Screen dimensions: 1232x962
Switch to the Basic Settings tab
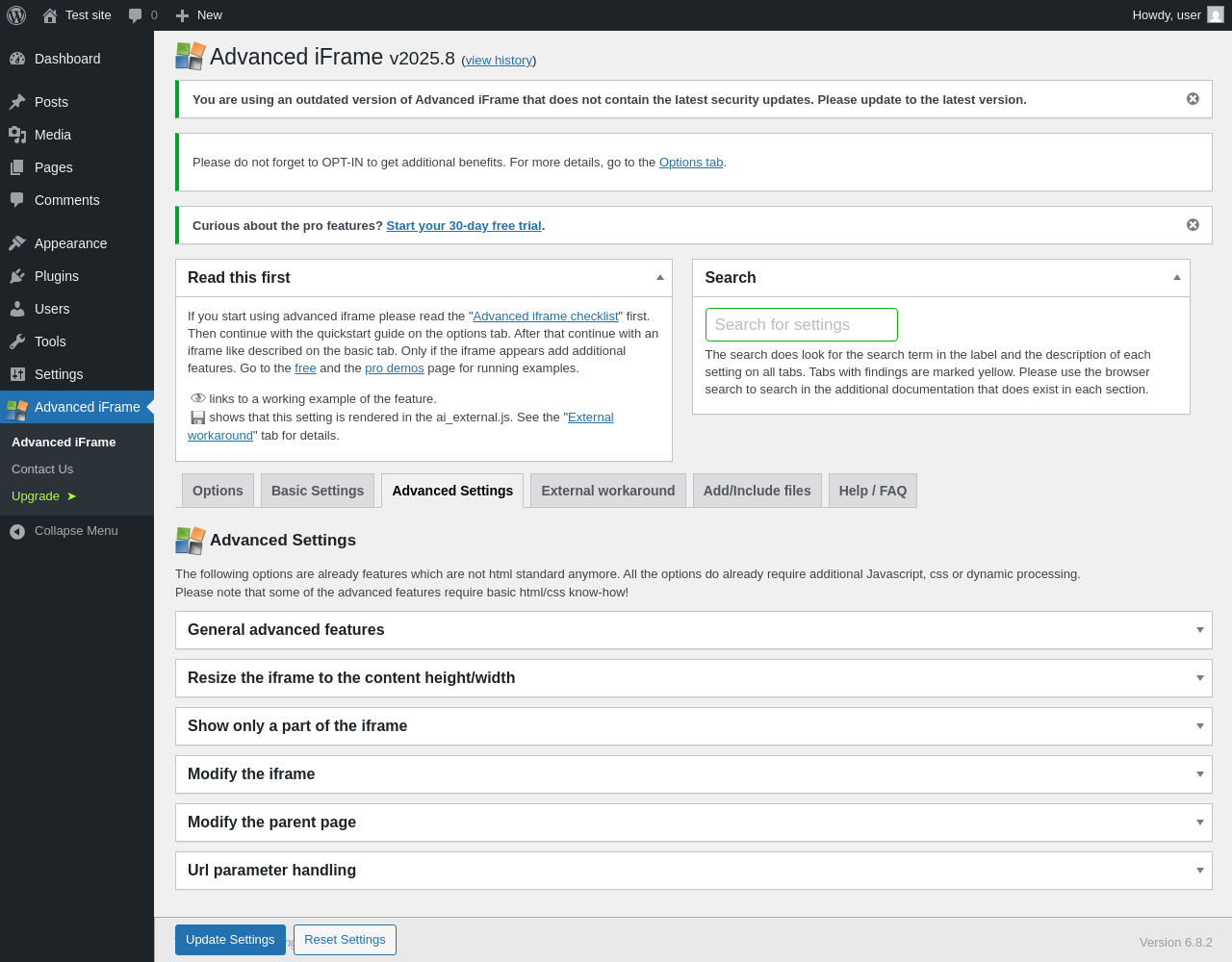318,491
